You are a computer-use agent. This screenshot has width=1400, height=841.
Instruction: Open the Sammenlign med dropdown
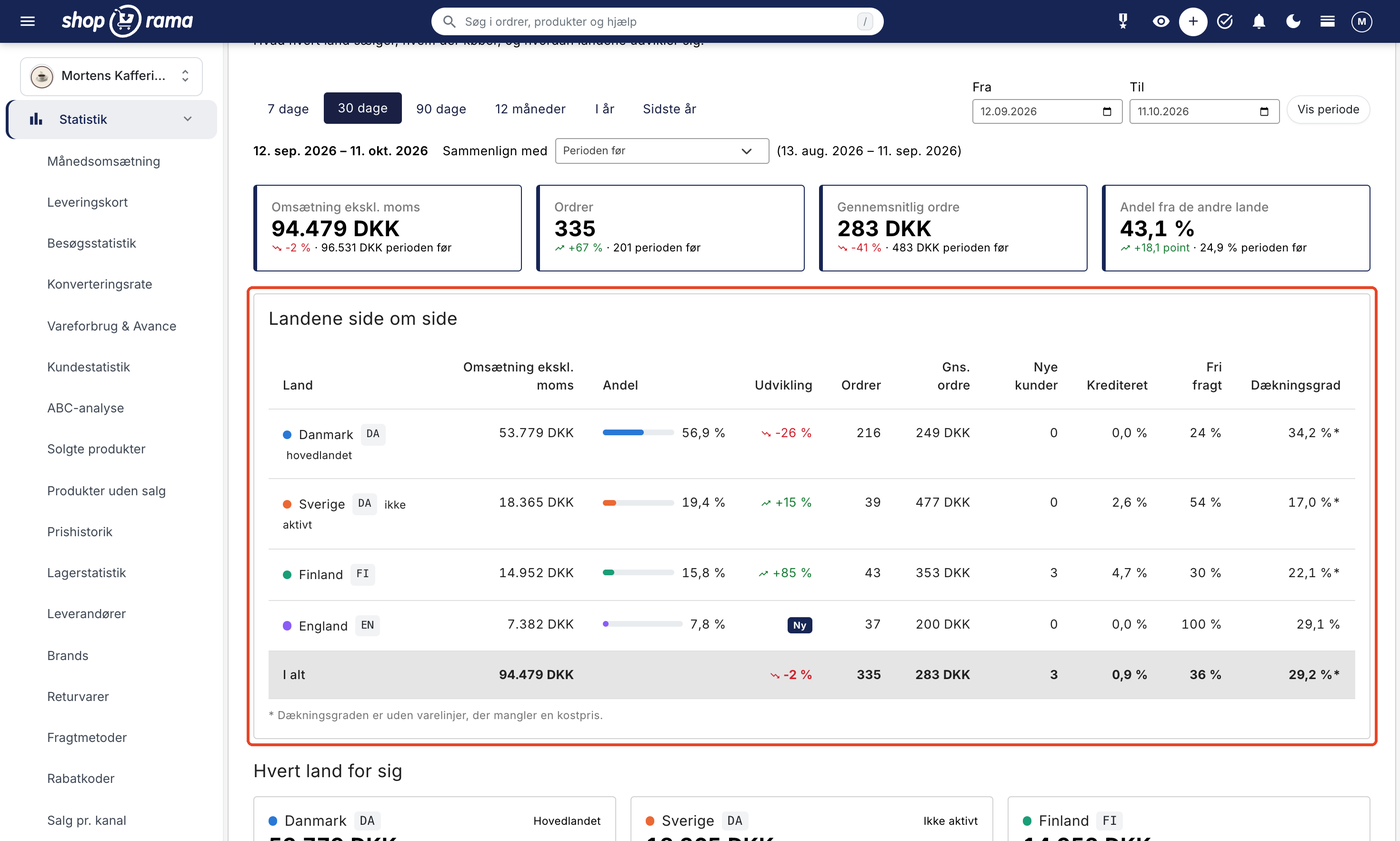(661, 151)
